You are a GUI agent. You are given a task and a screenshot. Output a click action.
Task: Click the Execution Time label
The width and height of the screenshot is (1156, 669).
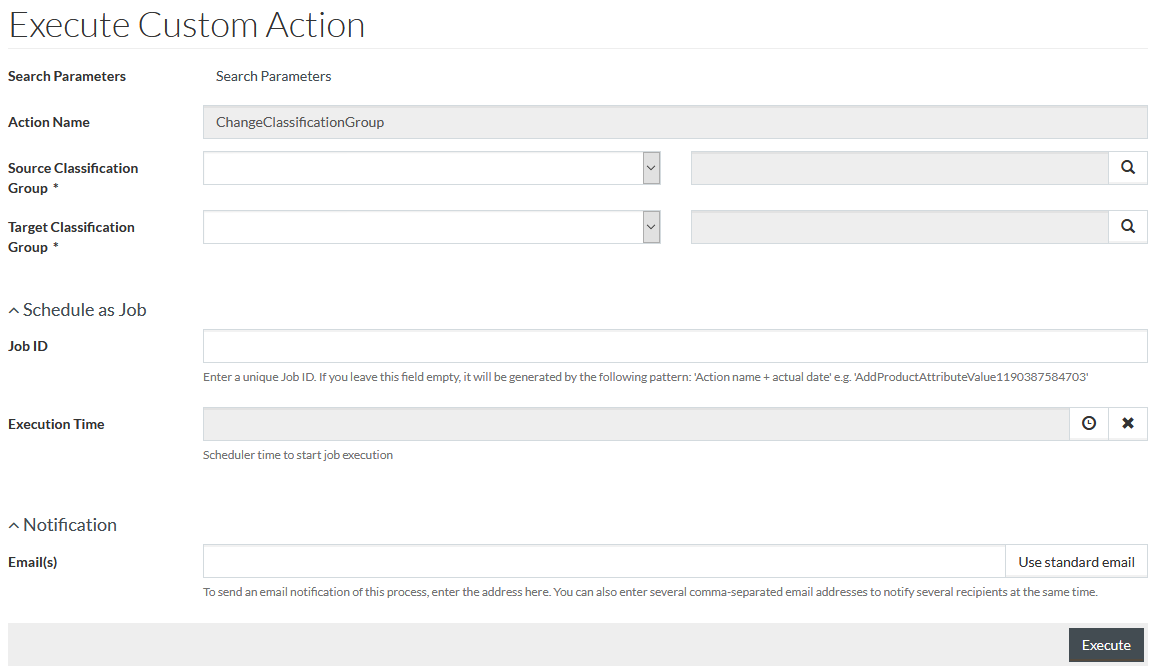point(56,424)
